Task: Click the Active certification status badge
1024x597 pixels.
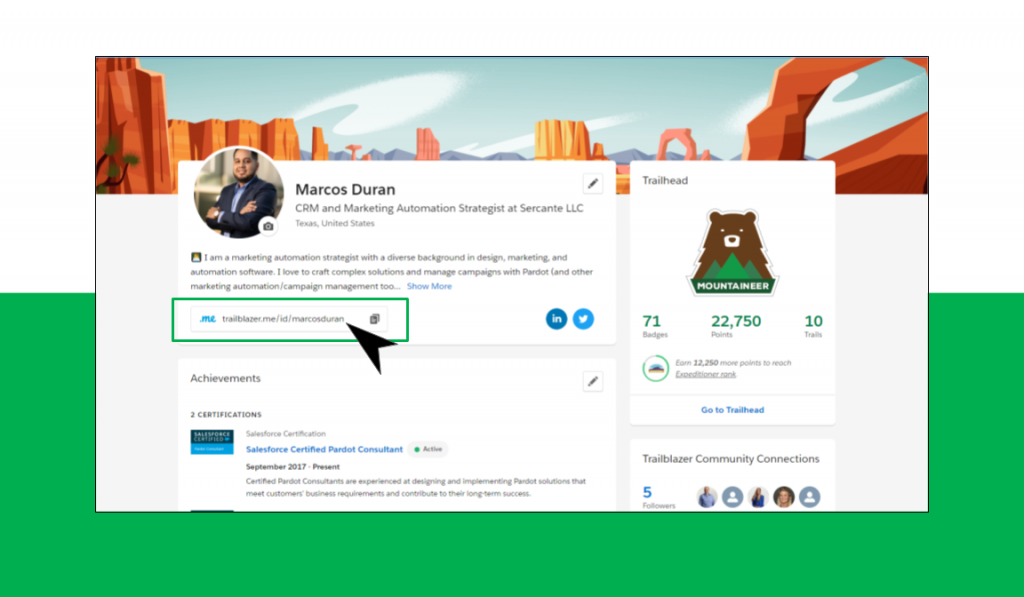Action: pos(428,449)
